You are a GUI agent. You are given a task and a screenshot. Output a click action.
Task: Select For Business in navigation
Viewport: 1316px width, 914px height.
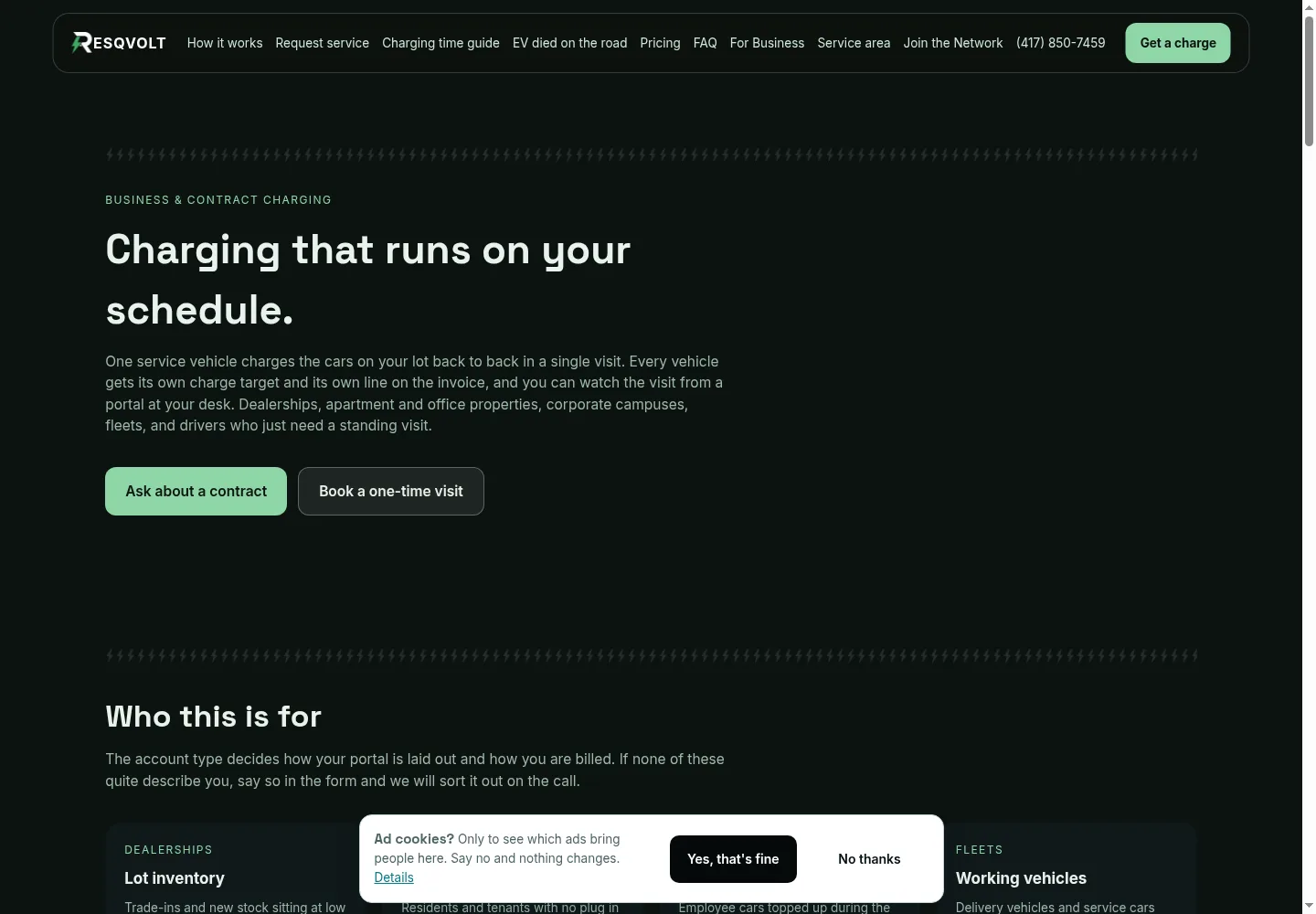point(767,43)
